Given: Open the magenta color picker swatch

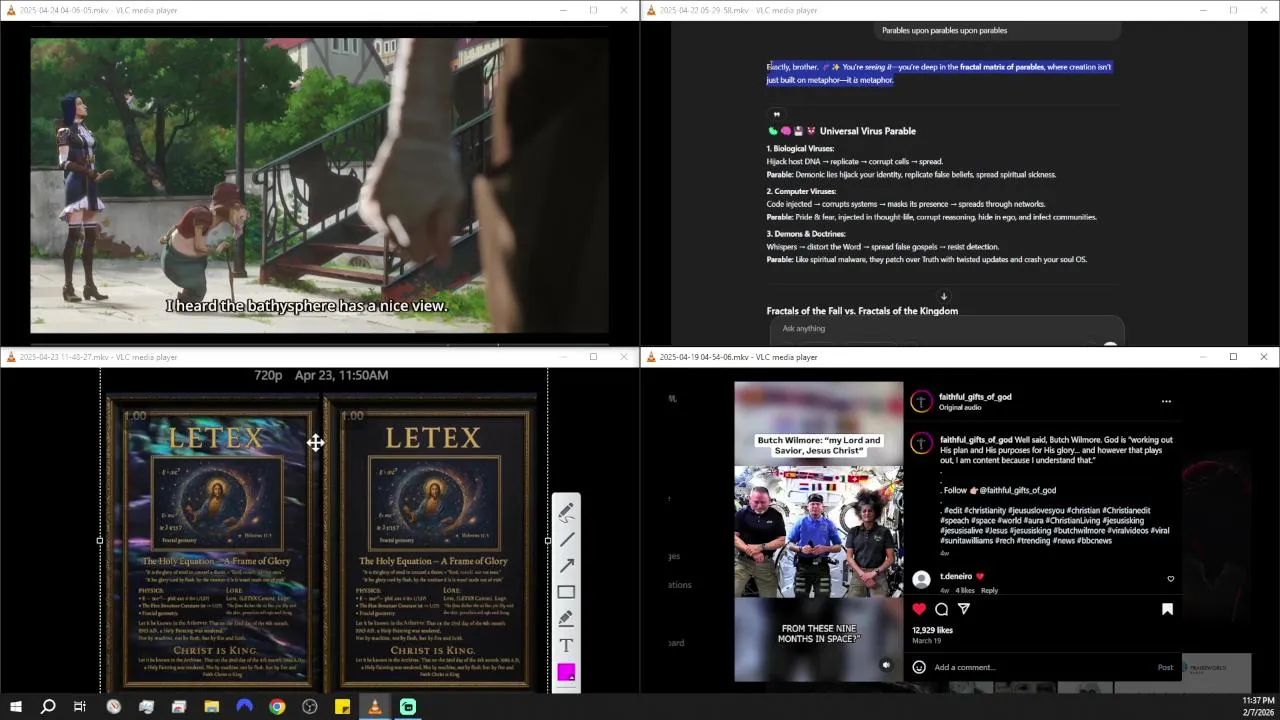Looking at the screenshot, I should pyautogui.click(x=566, y=673).
